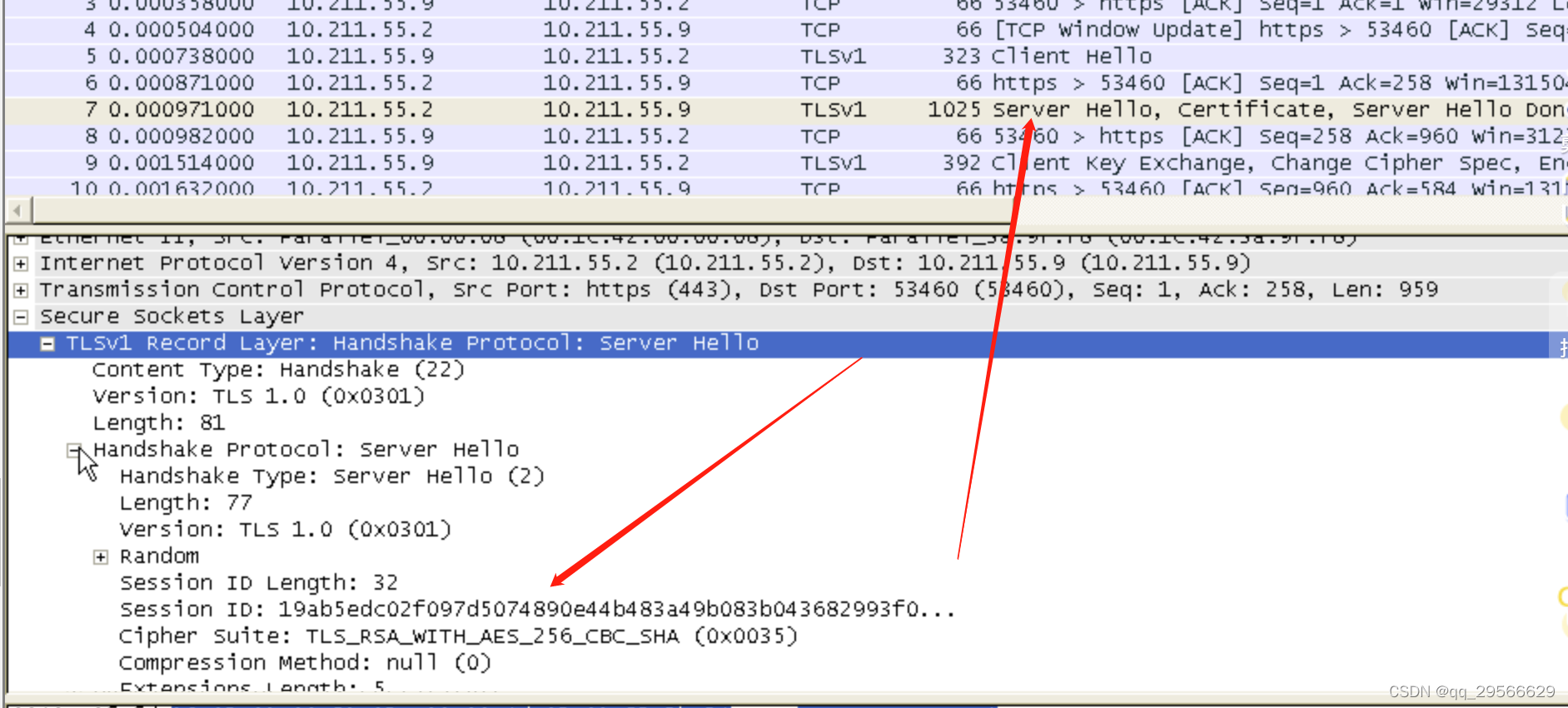Image resolution: width=1568 pixels, height=708 pixels.
Task: Expand the Internet Protocol Version 4 node
Action: pos(21,264)
